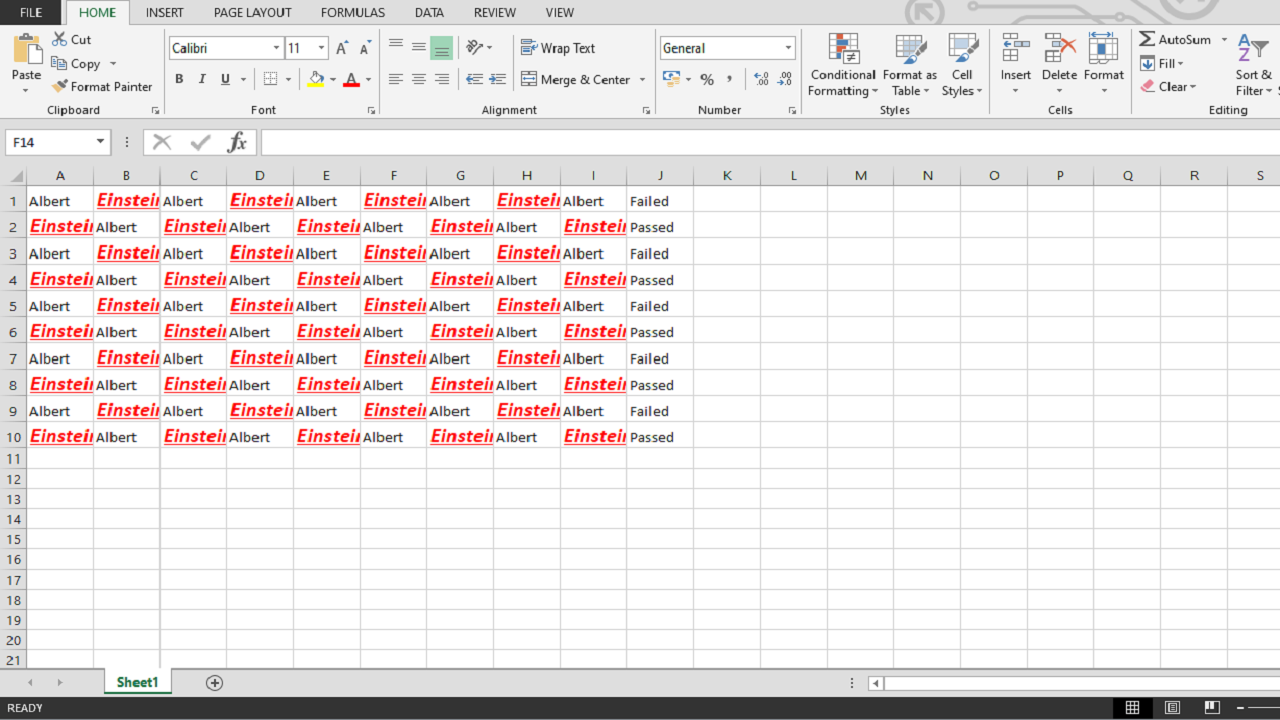
Task: Align text to the top of cell
Action: pos(396,47)
